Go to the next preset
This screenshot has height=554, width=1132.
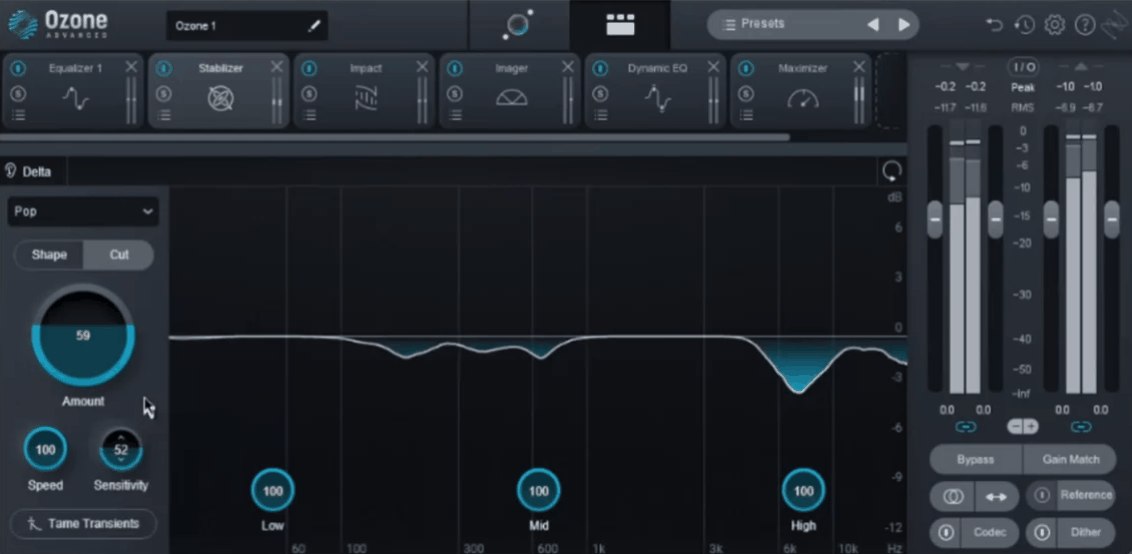[x=904, y=25]
